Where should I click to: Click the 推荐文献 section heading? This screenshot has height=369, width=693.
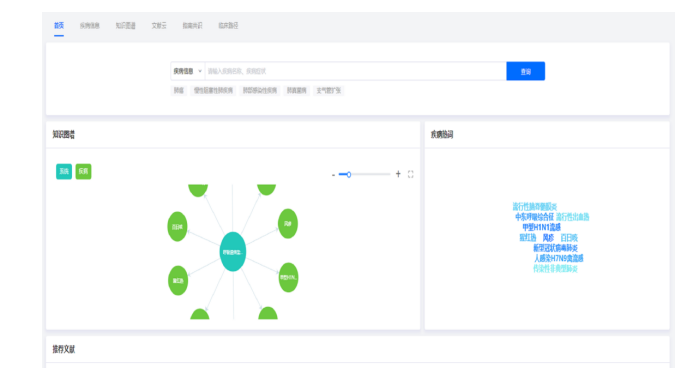point(64,350)
